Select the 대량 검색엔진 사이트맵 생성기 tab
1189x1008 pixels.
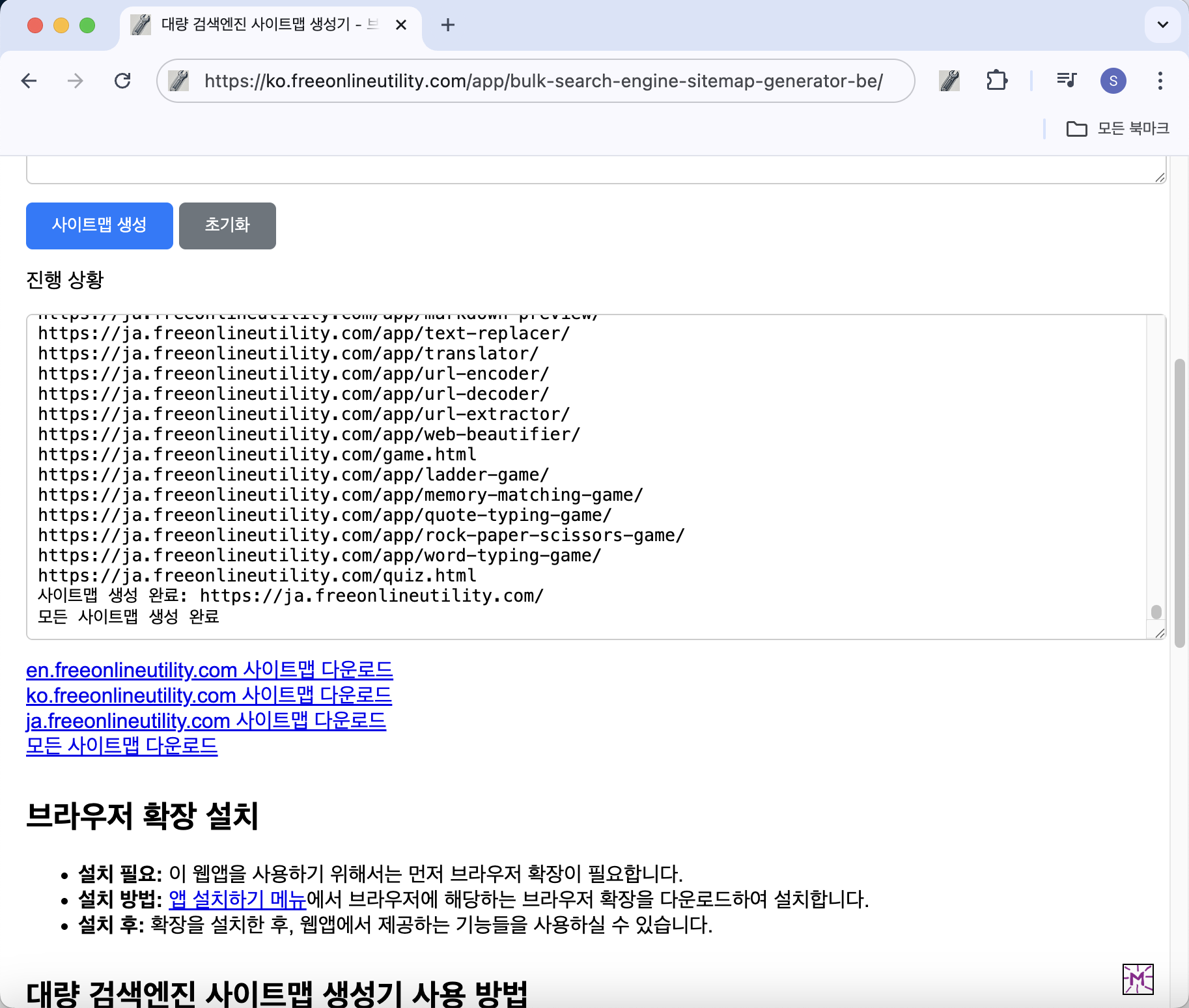click(270, 25)
